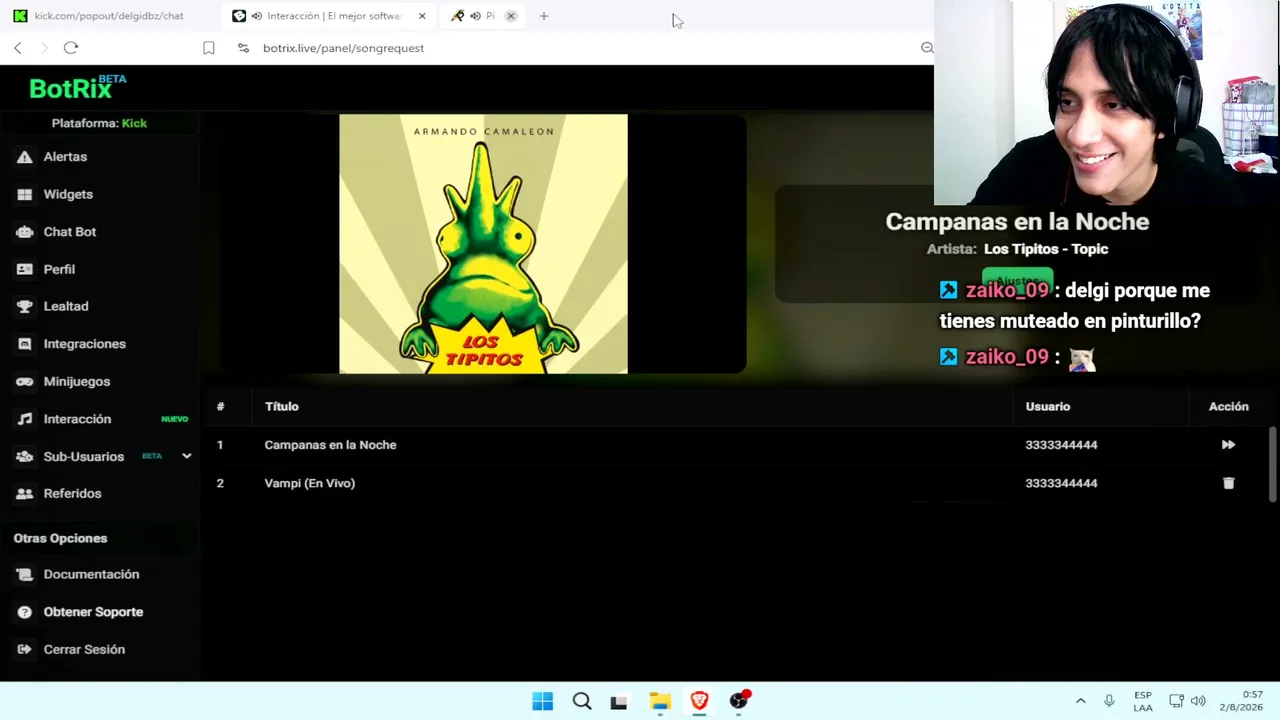This screenshot has height=720, width=1280.
Task: Select Interacción in the sidebar
Action: click(x=77, y=419)
